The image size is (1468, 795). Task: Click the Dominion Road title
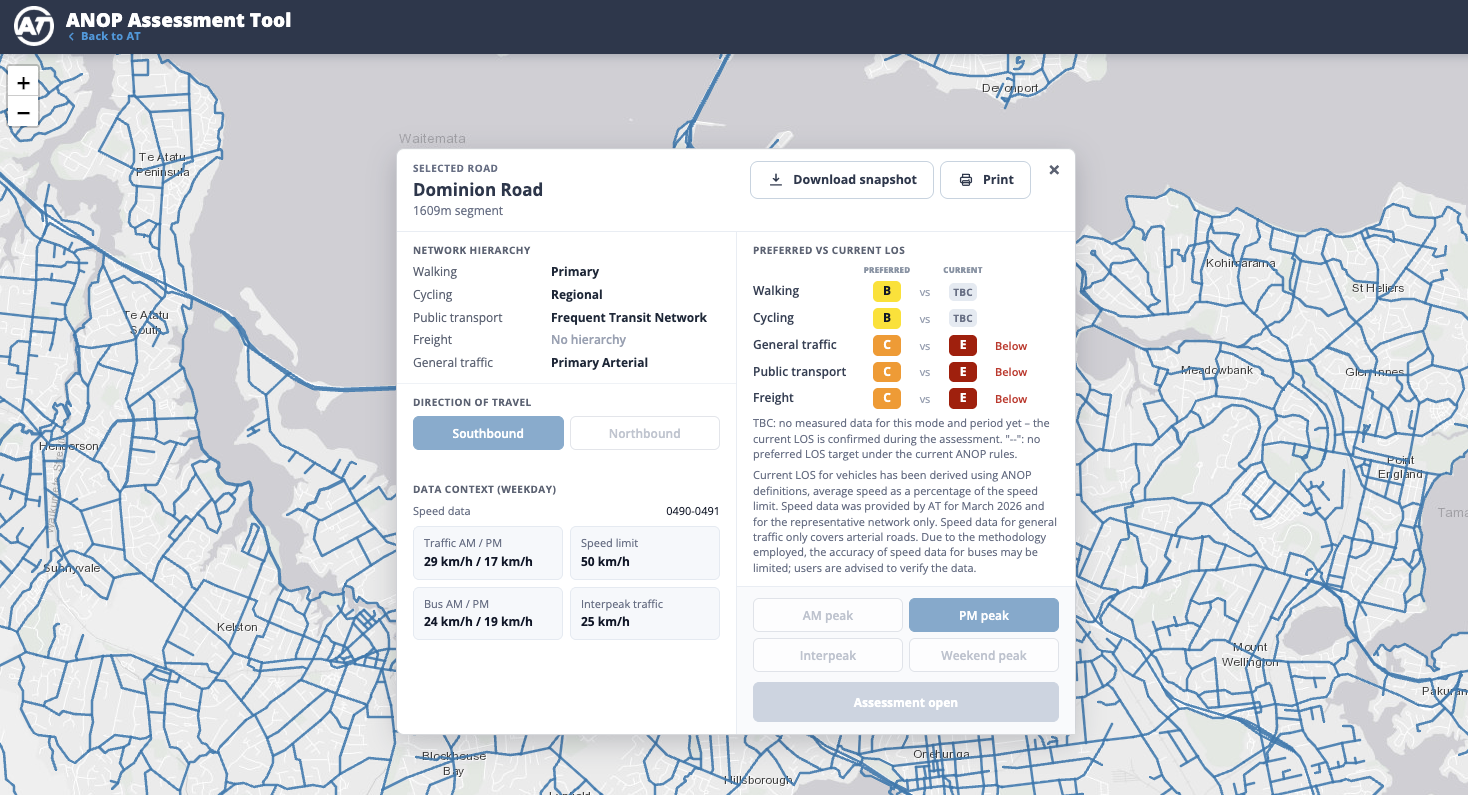(478, 190)
